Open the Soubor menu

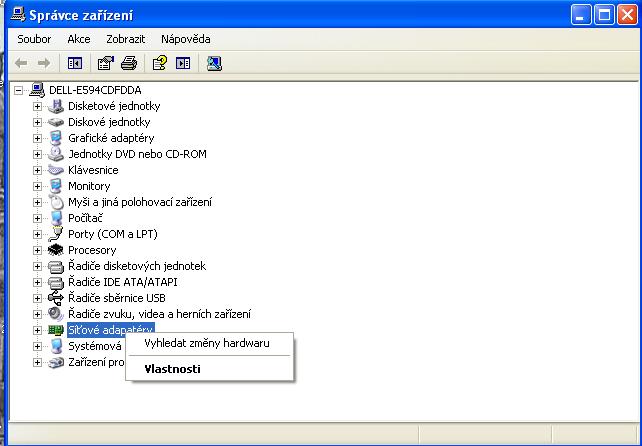click(34, 39)
